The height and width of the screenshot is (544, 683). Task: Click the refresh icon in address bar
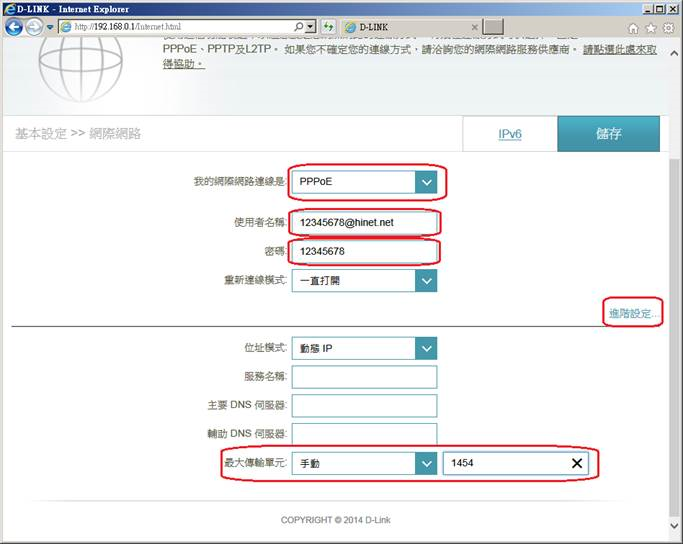(x=328, y=27)
